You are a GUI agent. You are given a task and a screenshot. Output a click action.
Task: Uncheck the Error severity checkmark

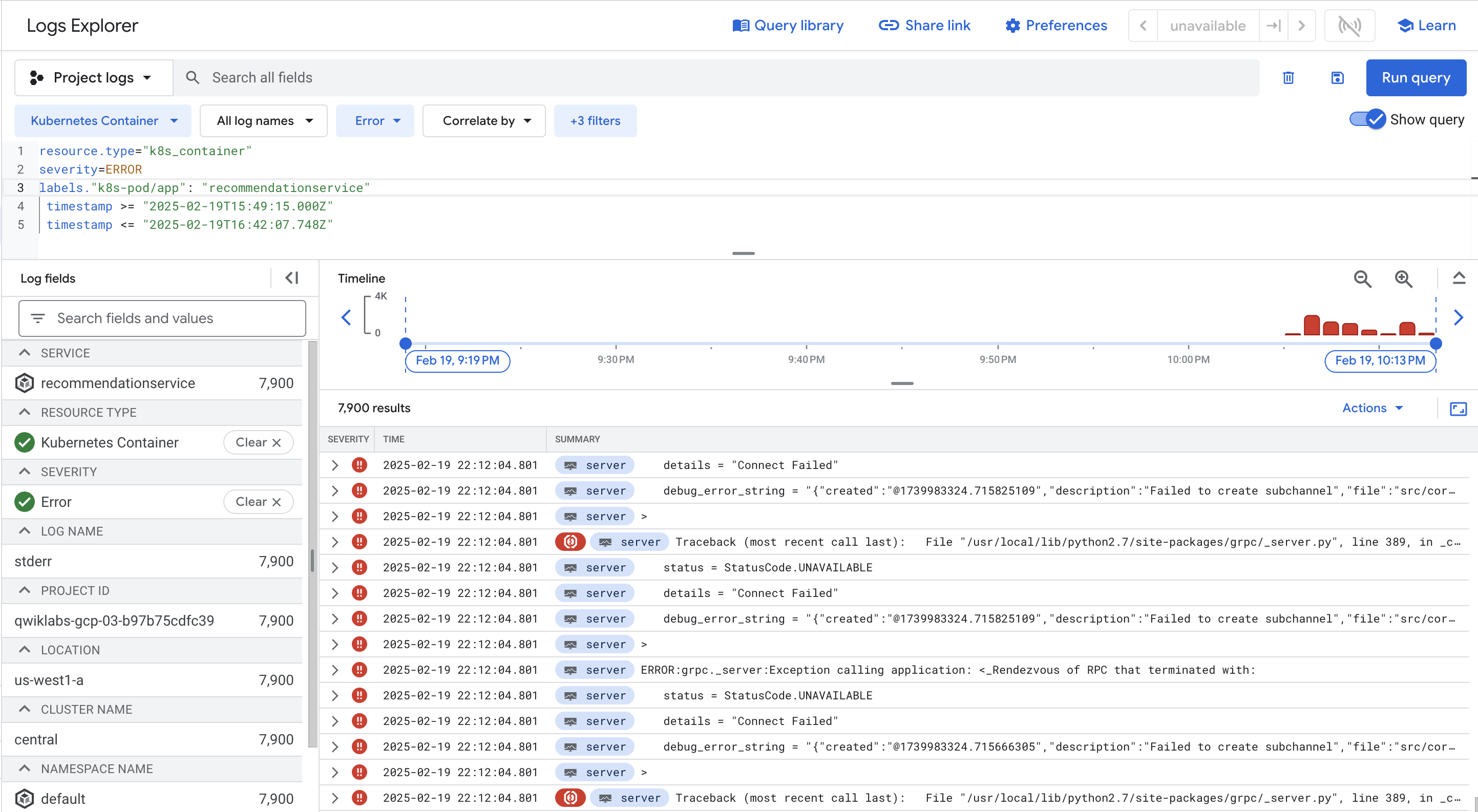(x=24, y=502)
